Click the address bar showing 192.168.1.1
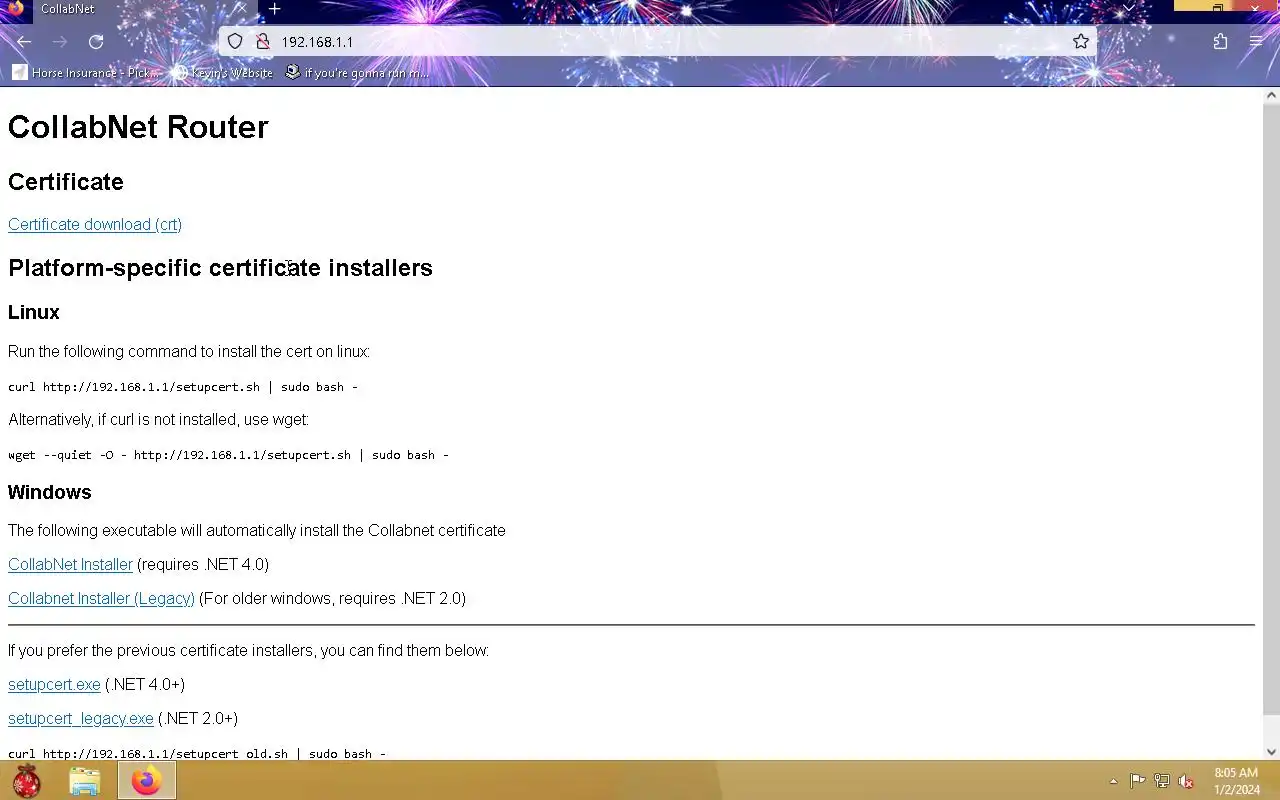Screen dimensions: 1280x800 coord(660,42)
